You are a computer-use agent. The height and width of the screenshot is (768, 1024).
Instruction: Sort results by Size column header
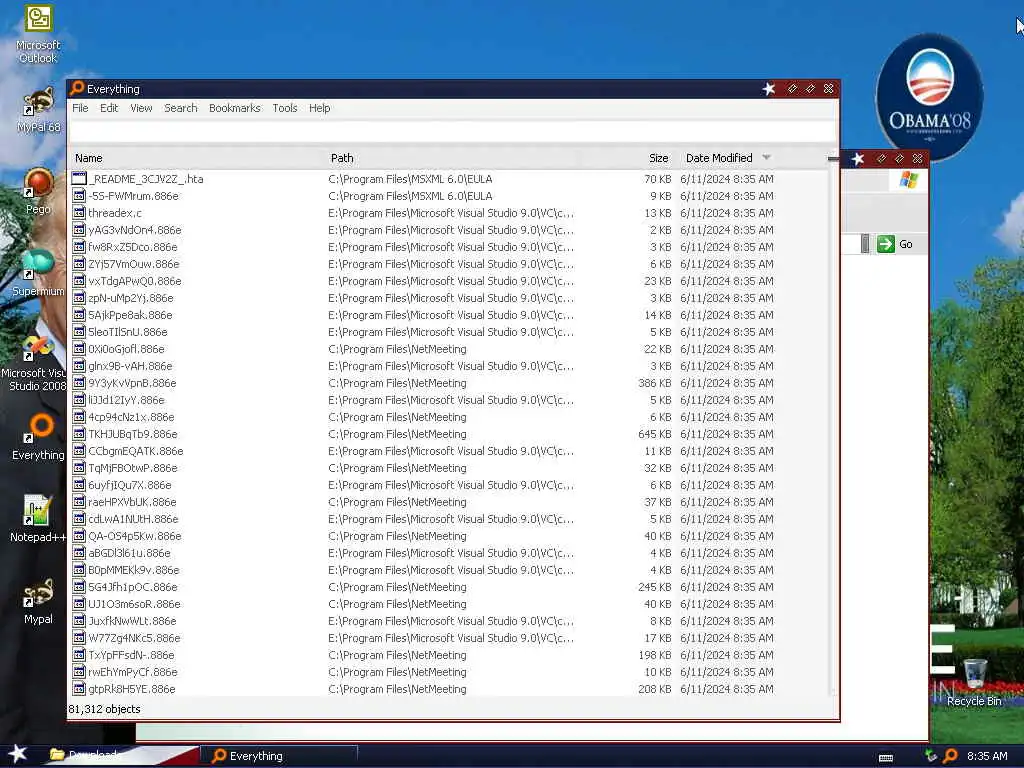pyautogui.click(x=658, y=158)
